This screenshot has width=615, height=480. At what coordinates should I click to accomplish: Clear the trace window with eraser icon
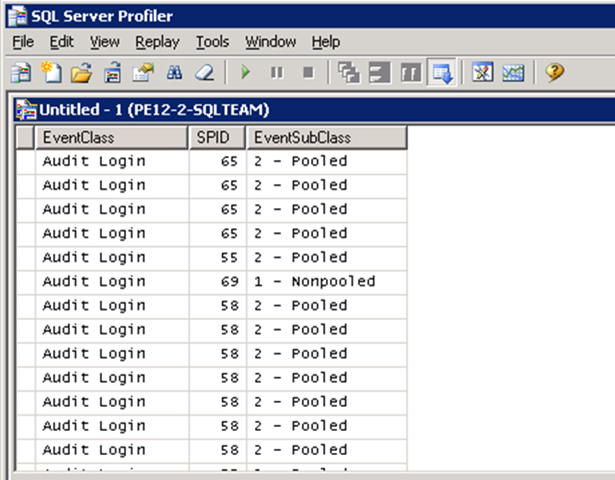click(203, 73)
